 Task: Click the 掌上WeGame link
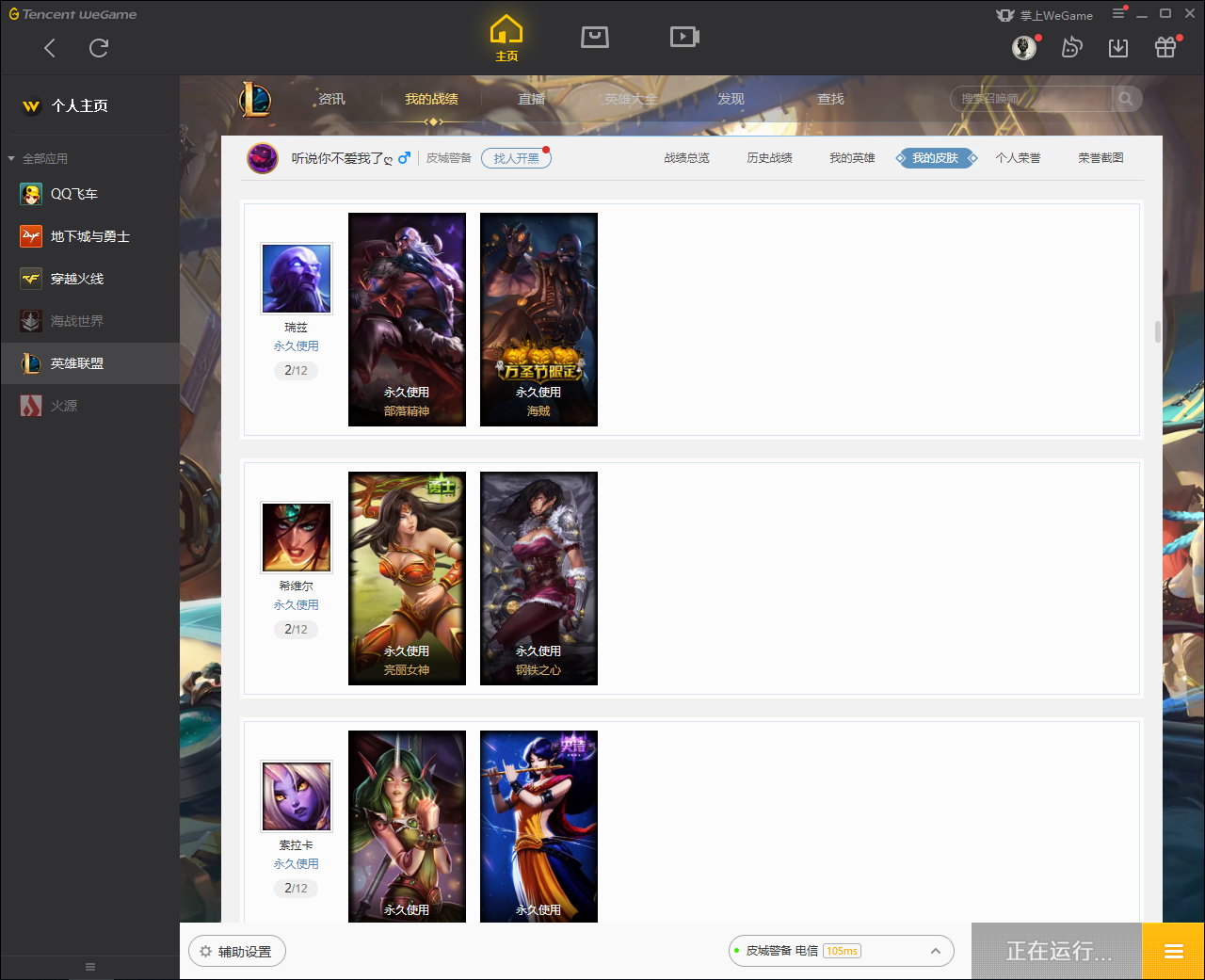click(x=1045, y=15)
